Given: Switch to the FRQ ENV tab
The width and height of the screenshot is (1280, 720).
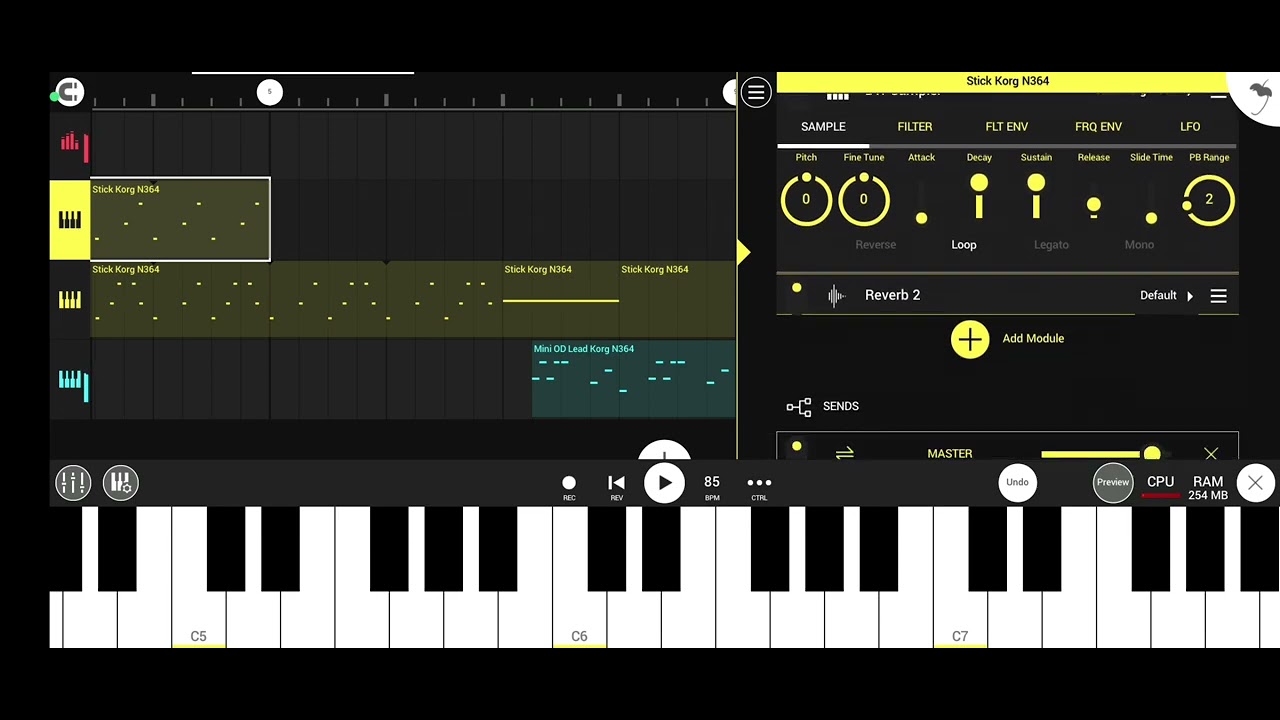Looking at the screenshot, I should [x=1098, y=127].
